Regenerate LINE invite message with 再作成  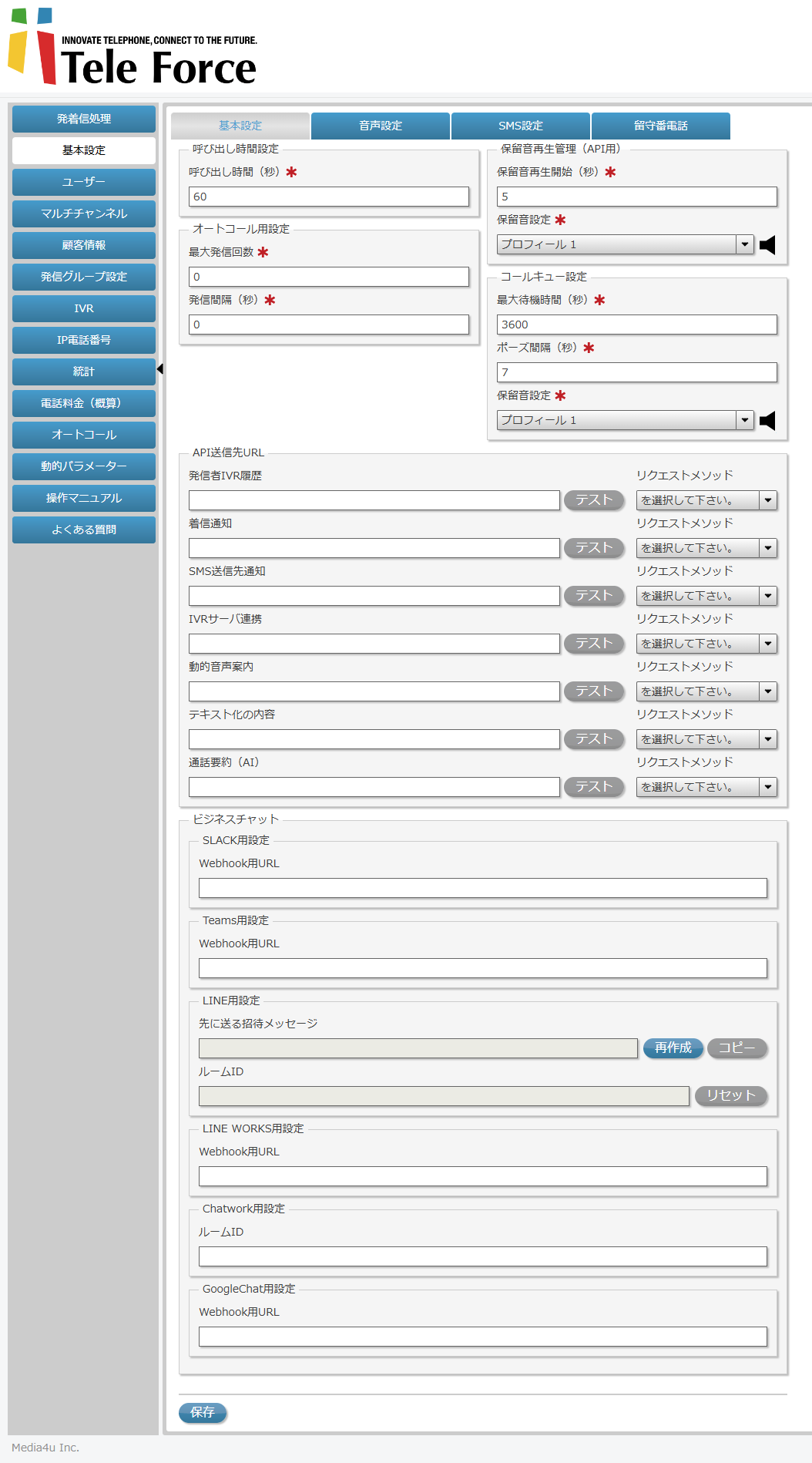[x=673, y=1048]
